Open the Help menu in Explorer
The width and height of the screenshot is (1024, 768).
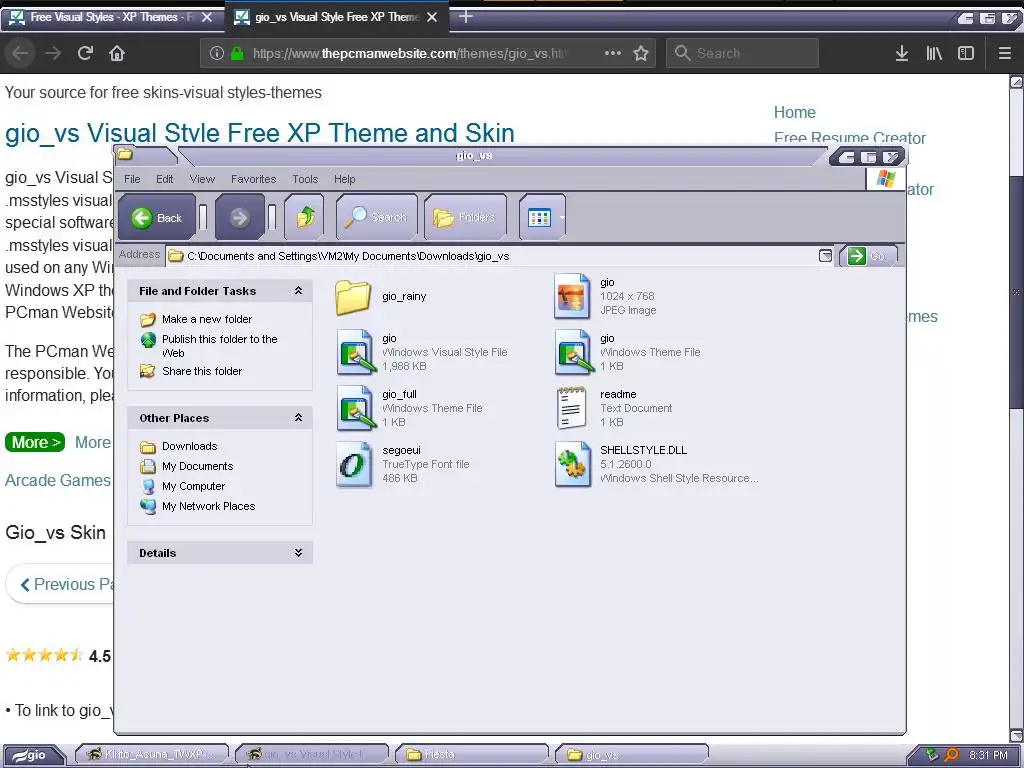pos(345,179)
